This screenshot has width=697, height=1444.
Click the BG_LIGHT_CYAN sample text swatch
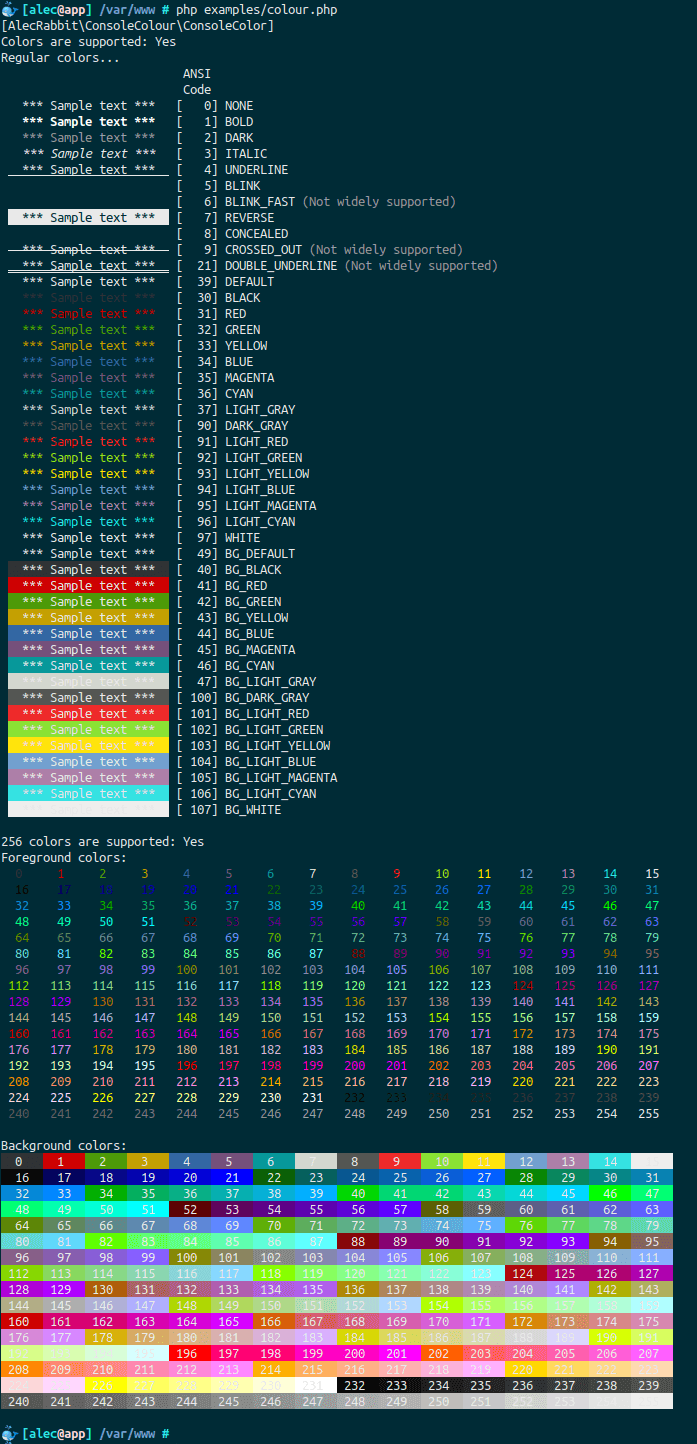[88, 794]
